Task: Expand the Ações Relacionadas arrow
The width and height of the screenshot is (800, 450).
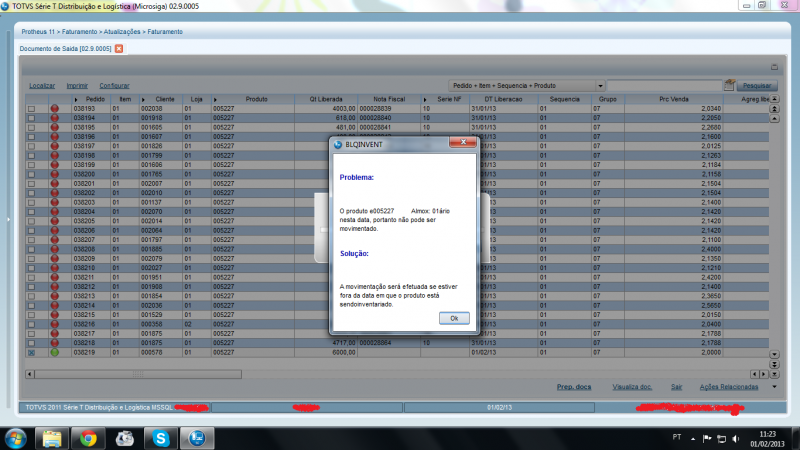Action: (774, 387)
